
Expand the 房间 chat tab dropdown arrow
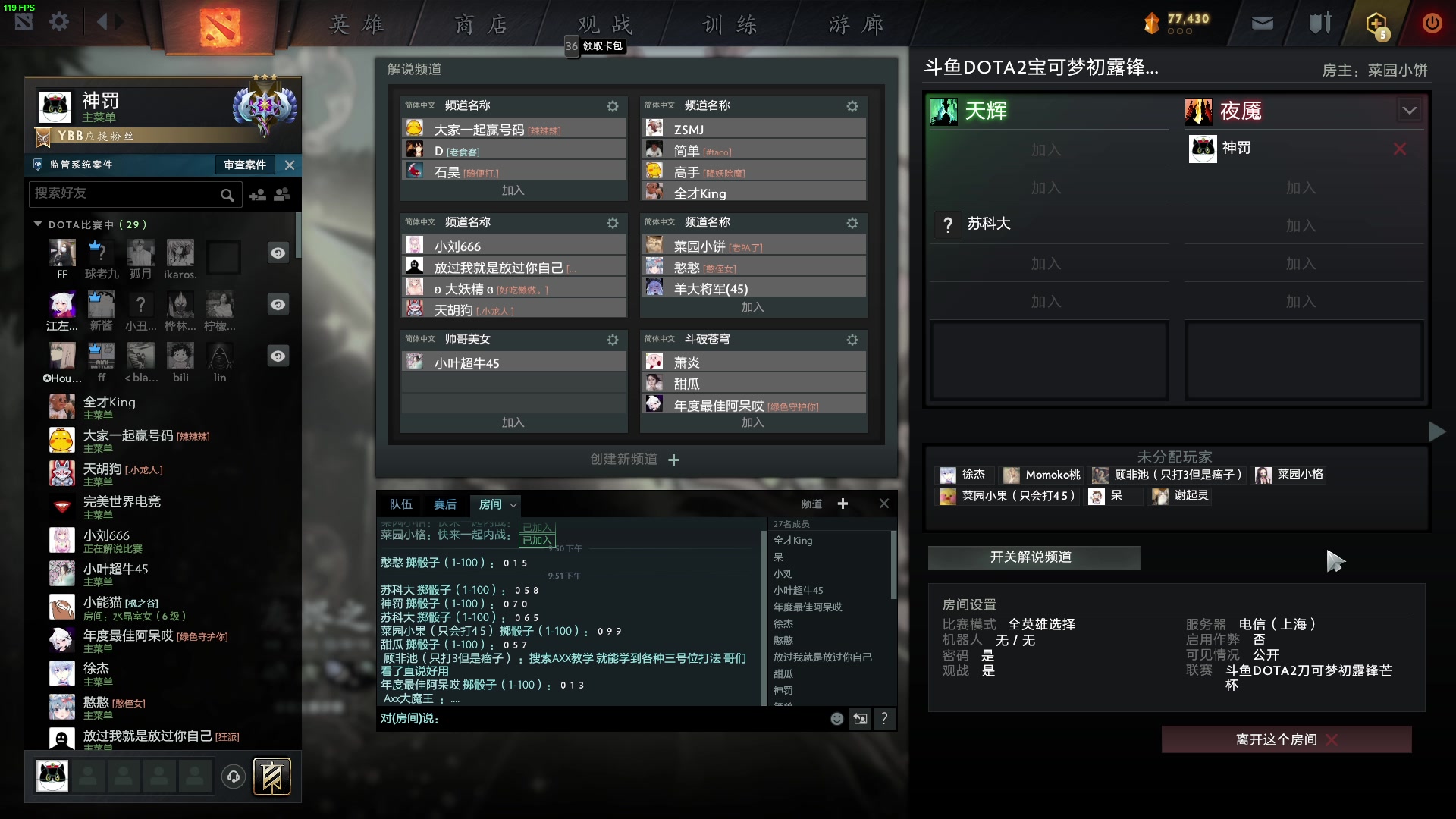tap(513, 505)
